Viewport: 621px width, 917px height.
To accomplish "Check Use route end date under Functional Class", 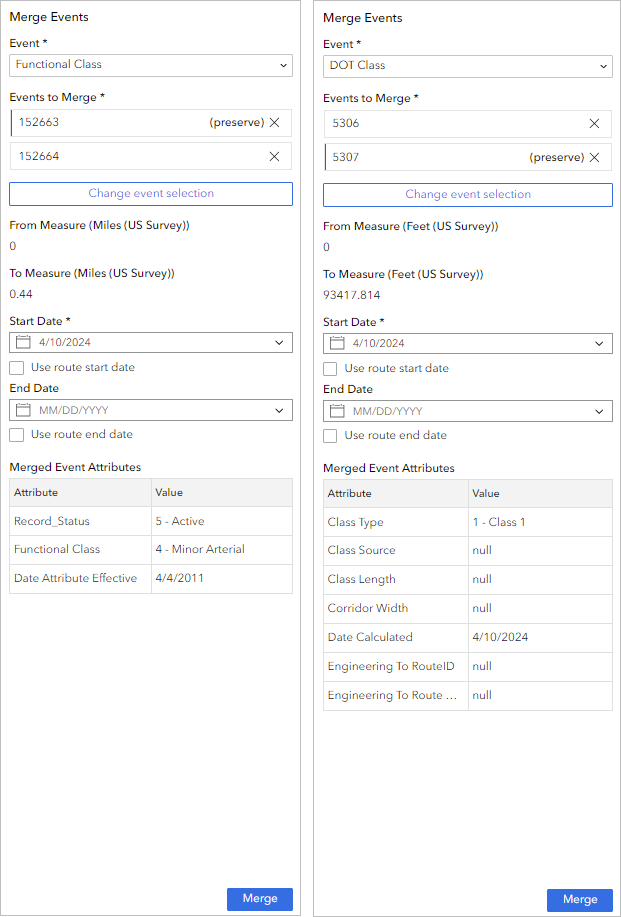I will pos(15,435).
